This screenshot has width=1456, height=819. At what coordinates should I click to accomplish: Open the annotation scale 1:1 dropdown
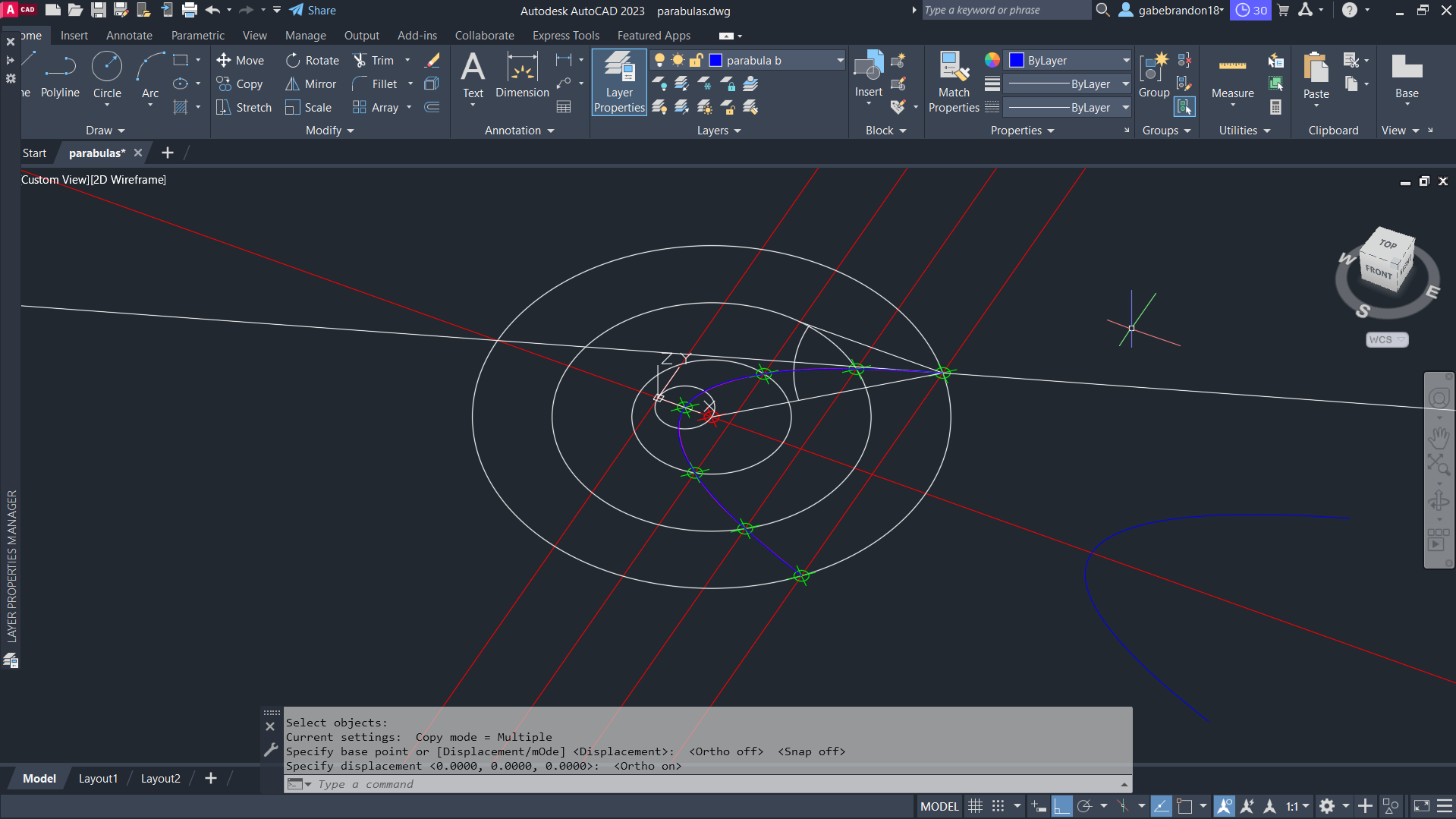click(x=1297, y=806)
